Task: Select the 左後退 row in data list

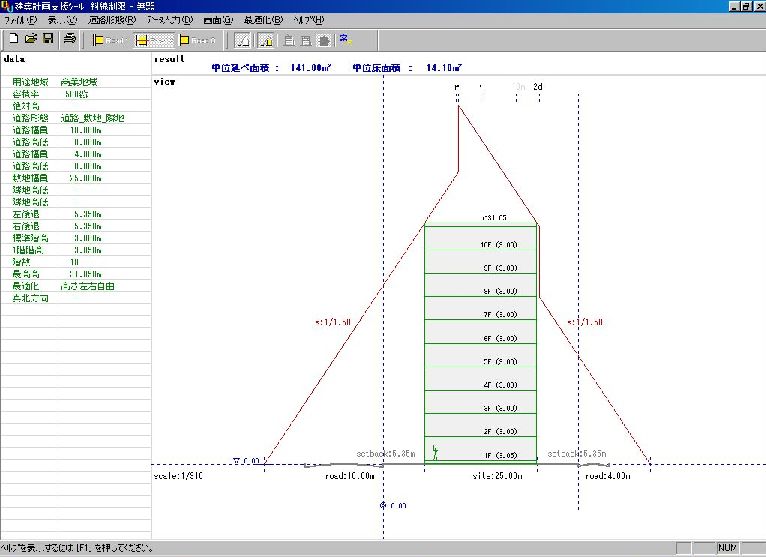Action: tap(76, 214)
